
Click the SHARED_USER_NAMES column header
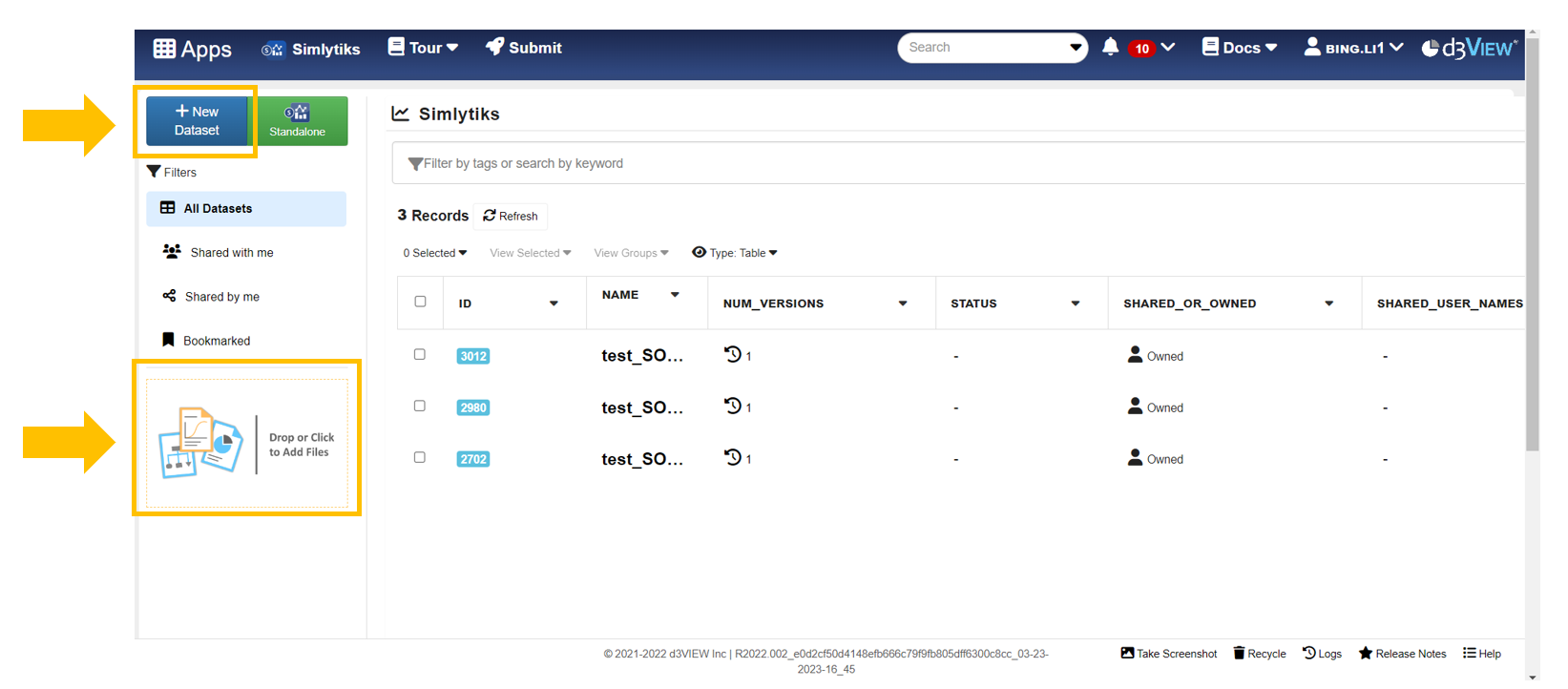coord(1450,303)
